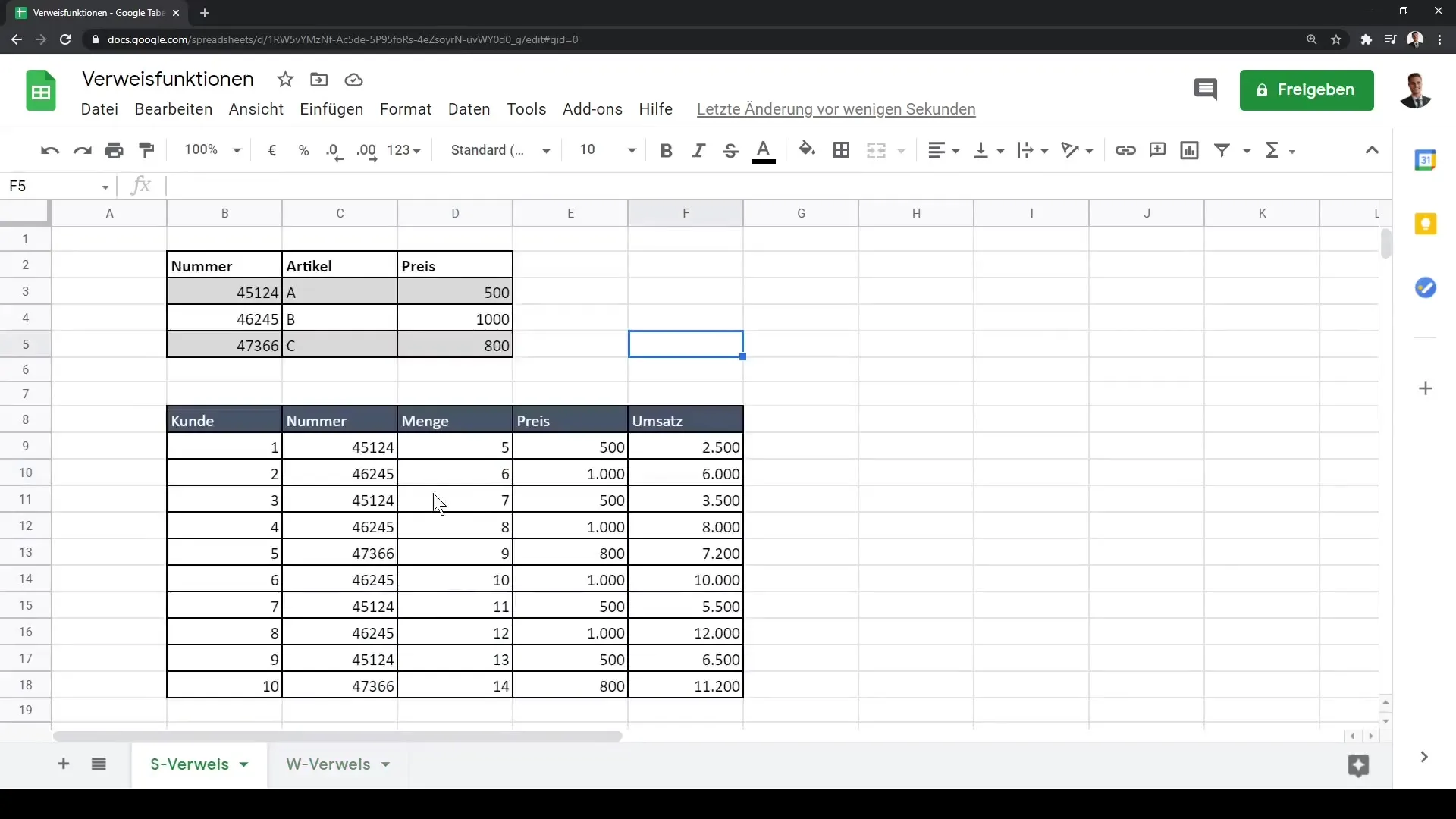View cloud save status icon
Screen dimensions: 1456x819
353,80
